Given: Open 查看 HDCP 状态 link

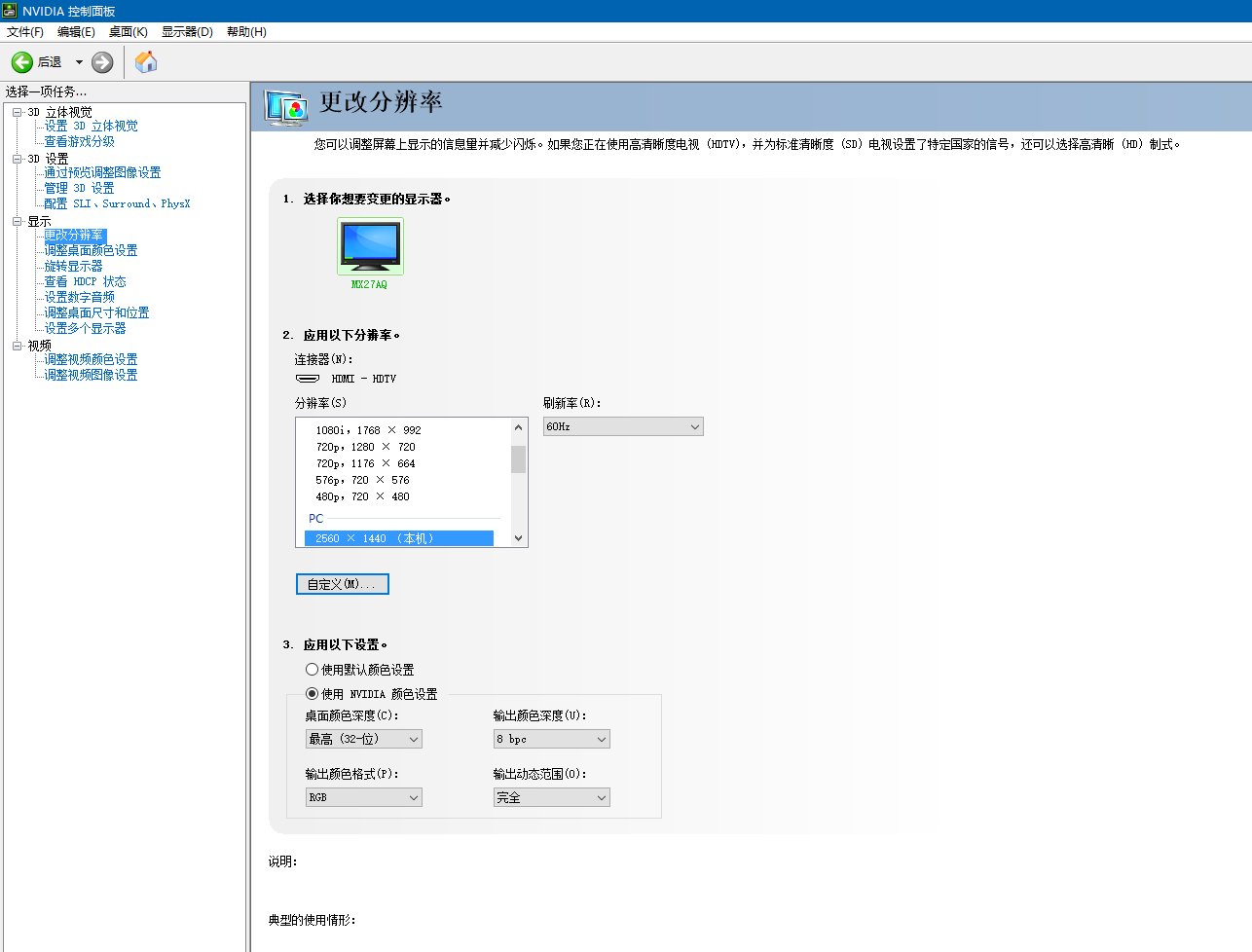Looking at the screenshot, I should tap(85, 282).
